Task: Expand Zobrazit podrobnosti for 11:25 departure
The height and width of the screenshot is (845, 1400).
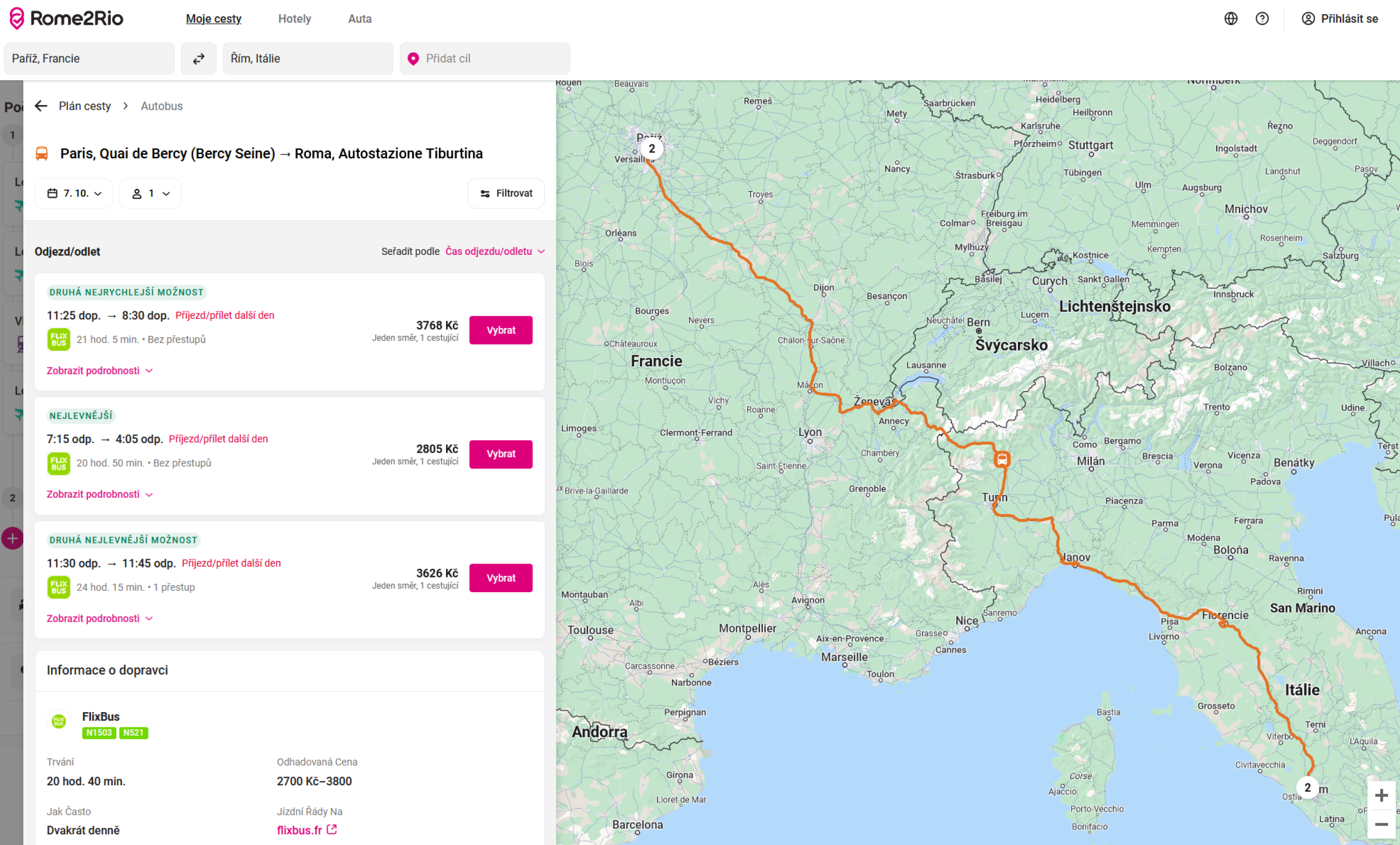Action: click(x=99, y=371)
